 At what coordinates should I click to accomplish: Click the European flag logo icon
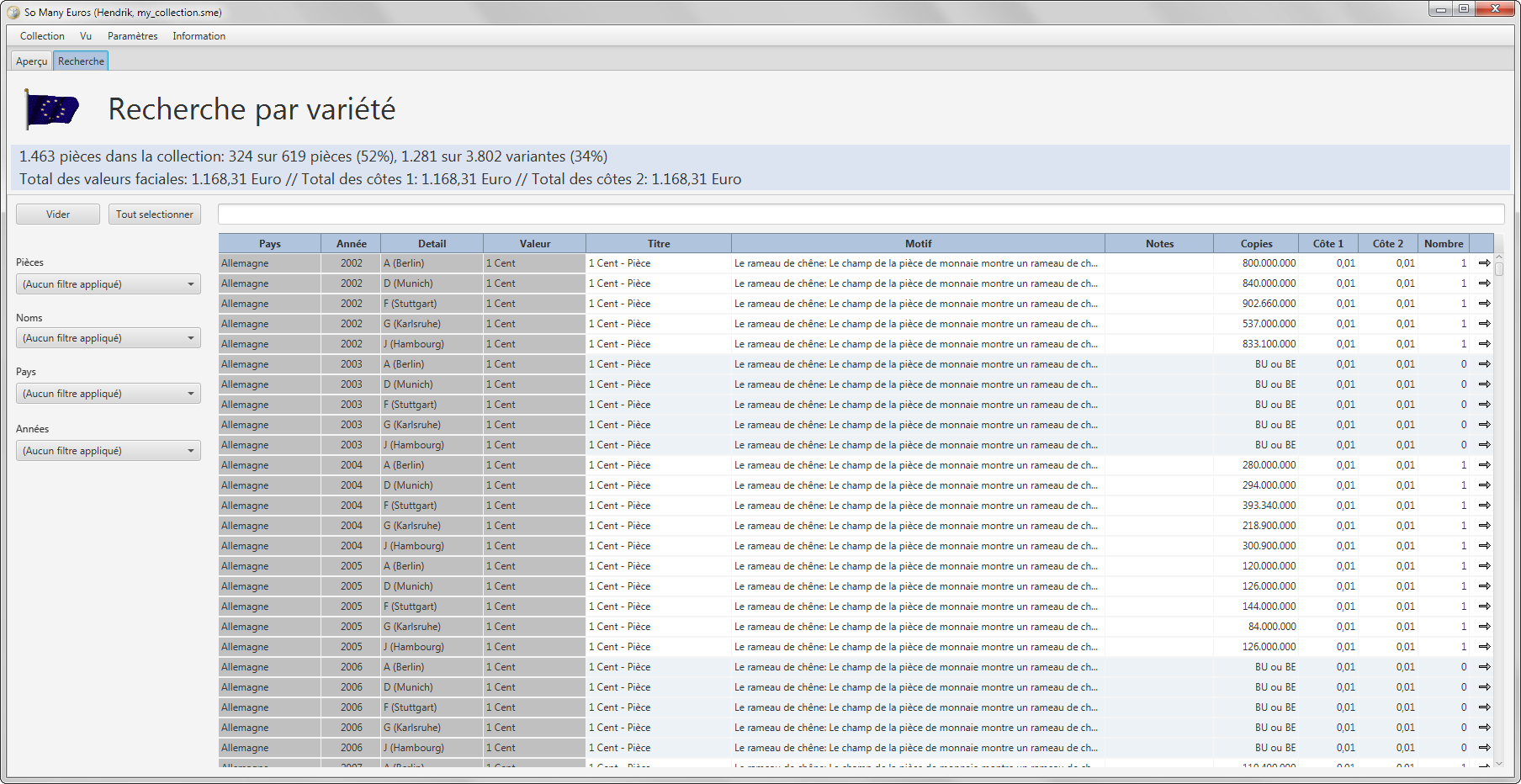pos(51,109)
